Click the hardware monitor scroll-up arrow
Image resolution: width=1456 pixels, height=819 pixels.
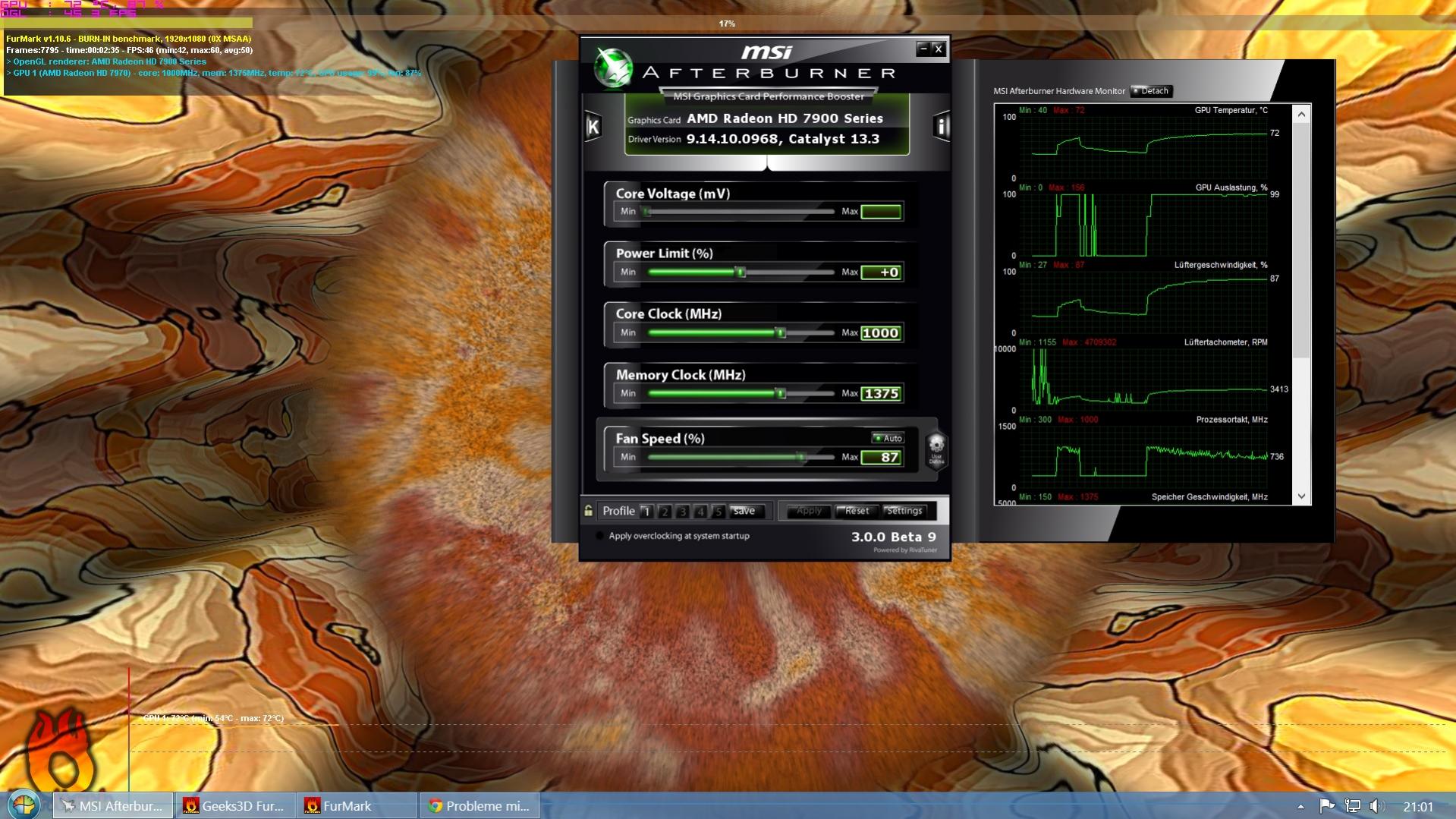pyautogui.click(x=1302, y=115)
